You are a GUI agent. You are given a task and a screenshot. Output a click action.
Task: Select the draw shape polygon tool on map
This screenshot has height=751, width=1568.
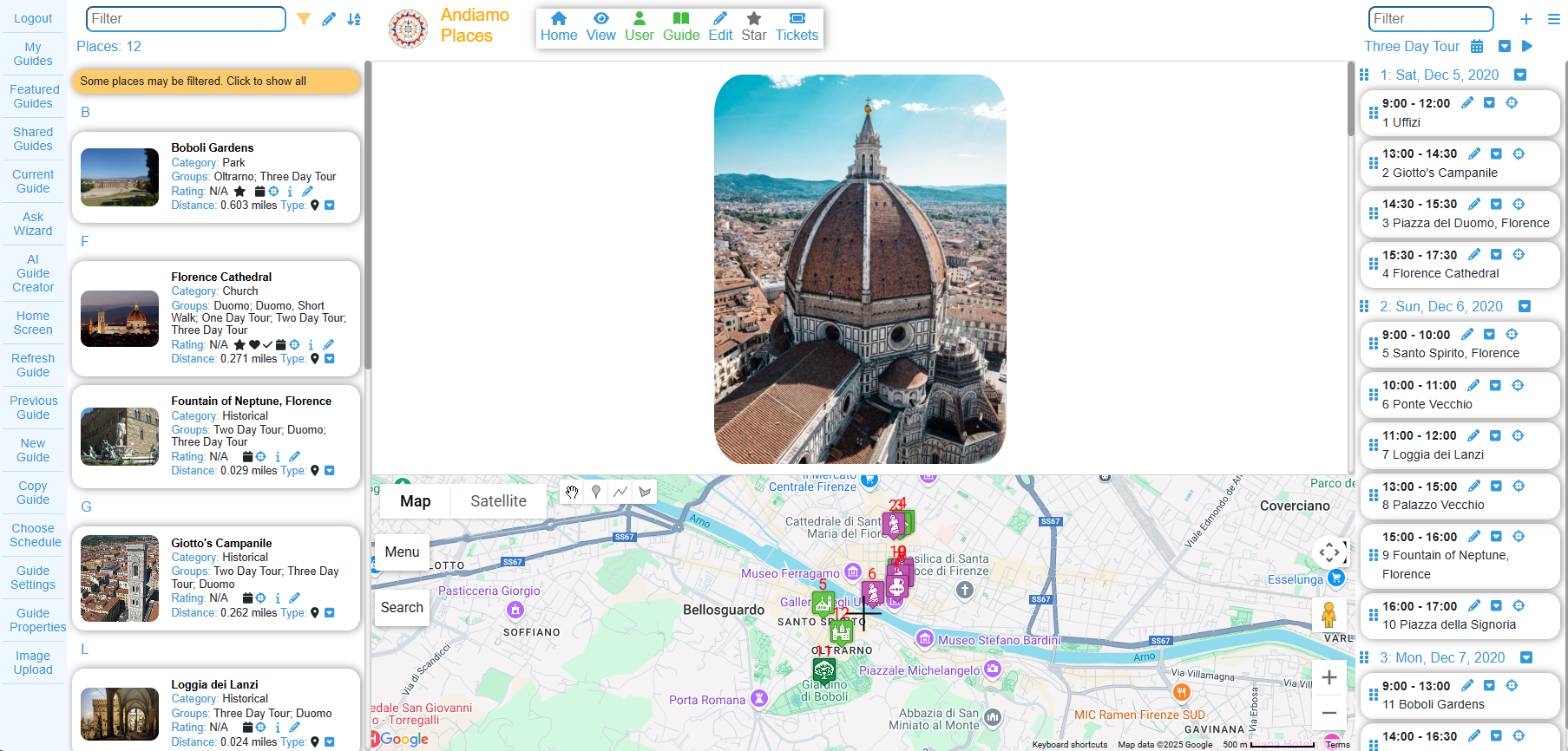pos(645,492)
